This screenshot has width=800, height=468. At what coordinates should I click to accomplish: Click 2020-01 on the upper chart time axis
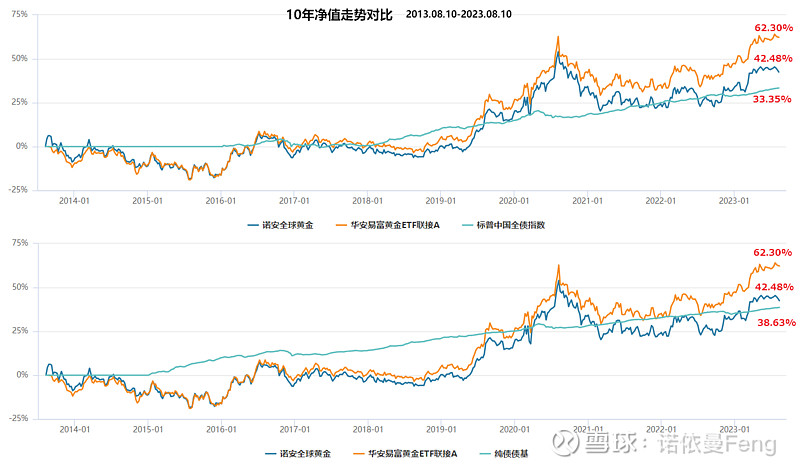pos(514,201)
